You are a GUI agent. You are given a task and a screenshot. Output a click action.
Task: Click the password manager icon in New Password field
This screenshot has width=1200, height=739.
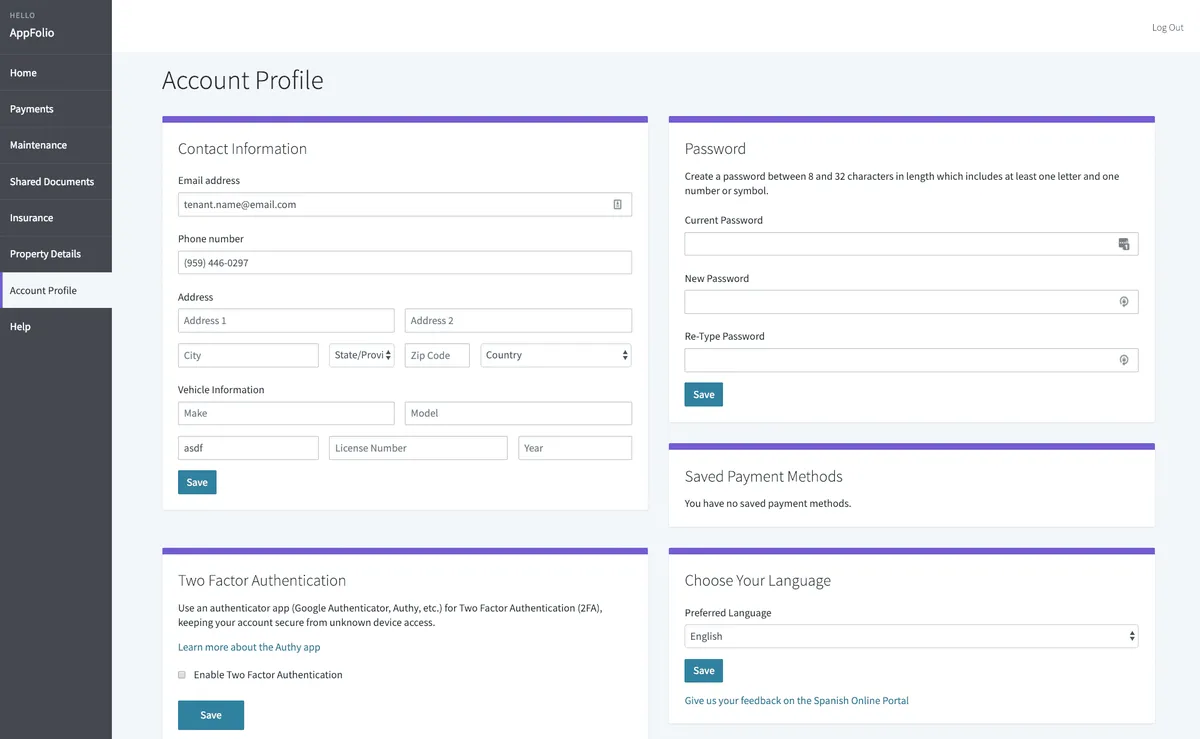[1123, 302]
